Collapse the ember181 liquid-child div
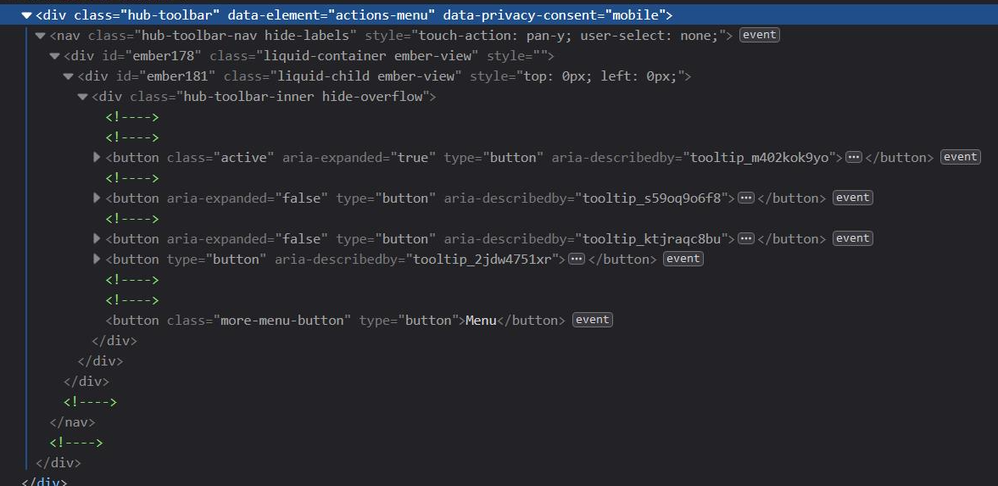998x486 pixels. point(69,76)
